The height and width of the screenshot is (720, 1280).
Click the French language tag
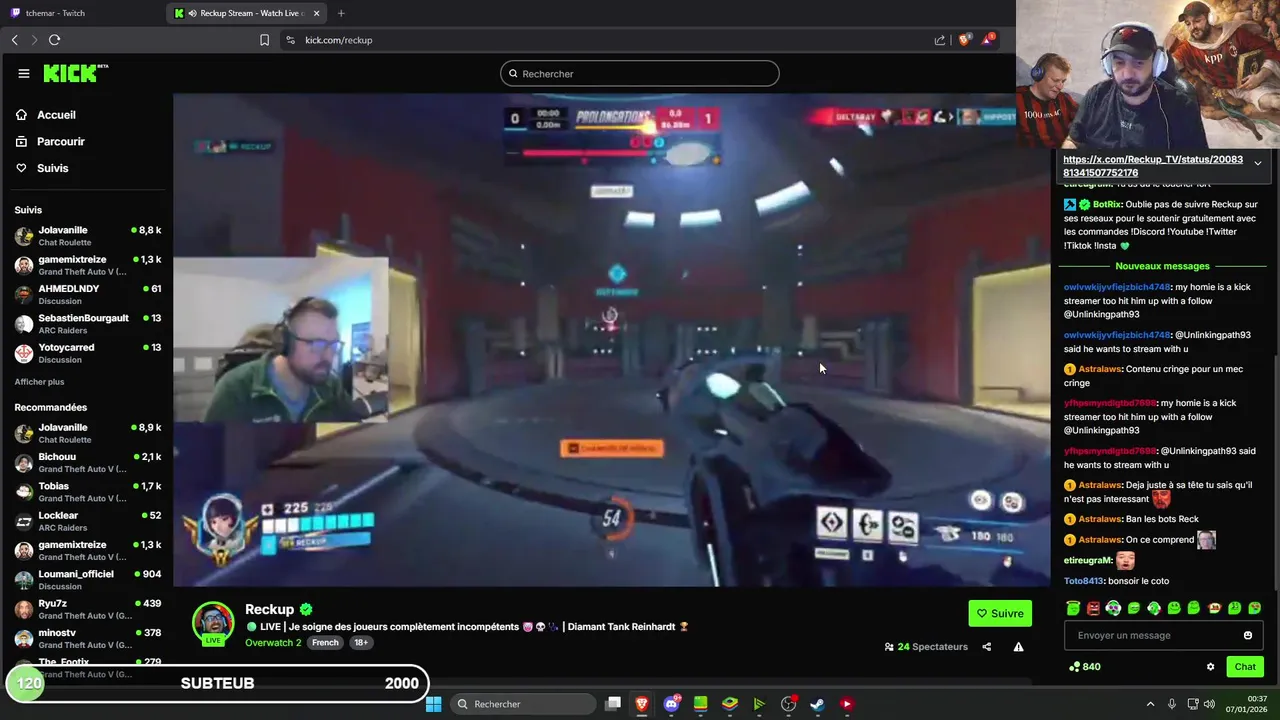[x=325, y=642]
